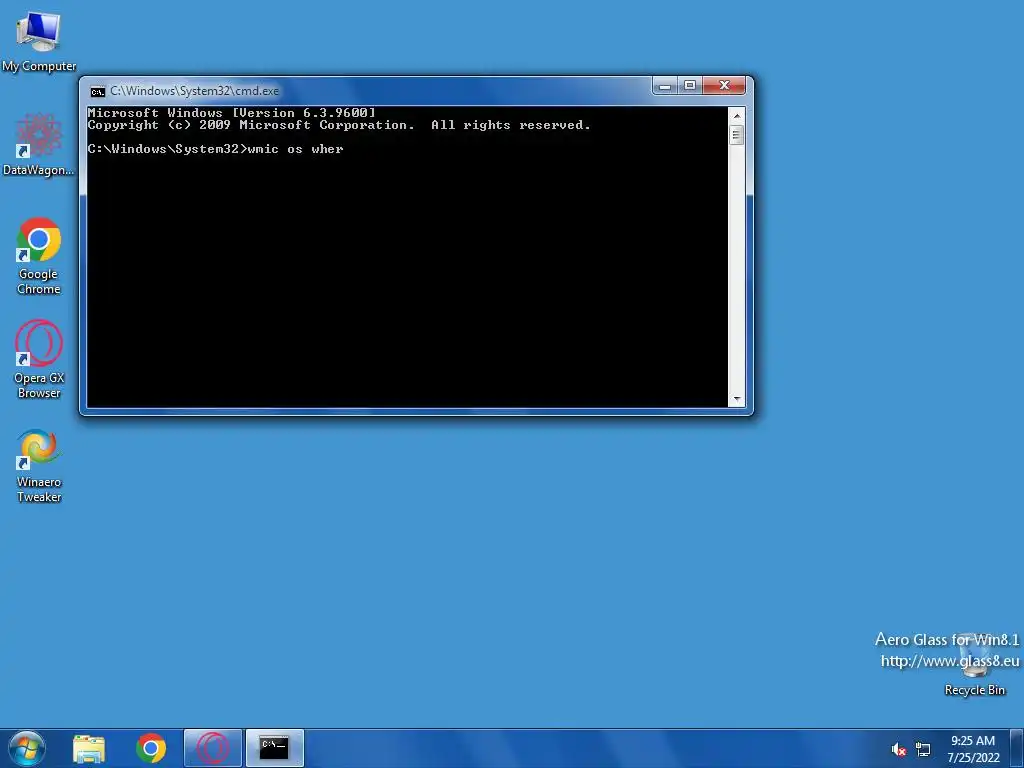Viewport: 1024px width, 768px height.
Task: Click the muted volume tray icon
Action: pyautogui.click(x=899, y=750)
